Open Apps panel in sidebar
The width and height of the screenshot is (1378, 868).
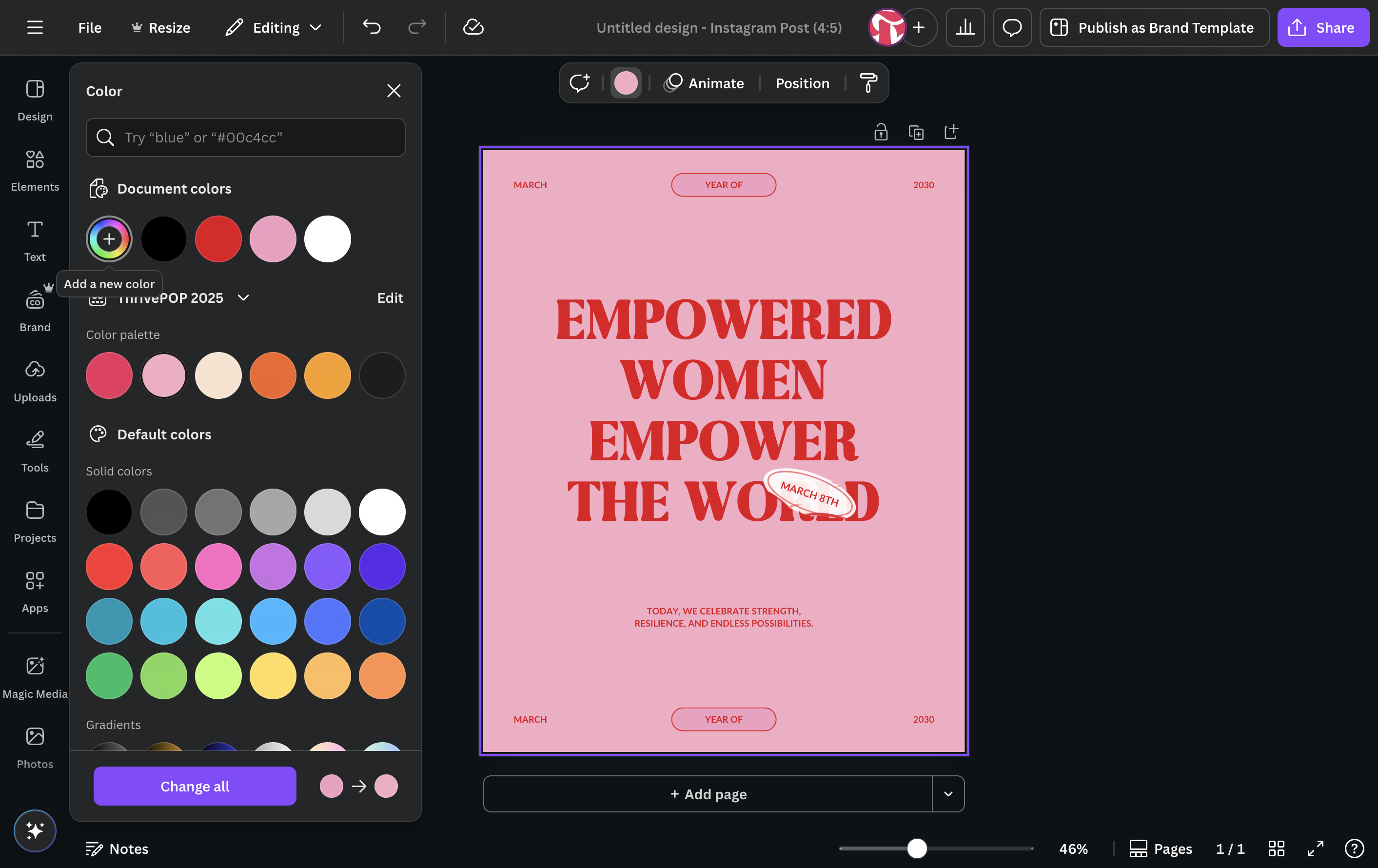[x=35, y=592]
